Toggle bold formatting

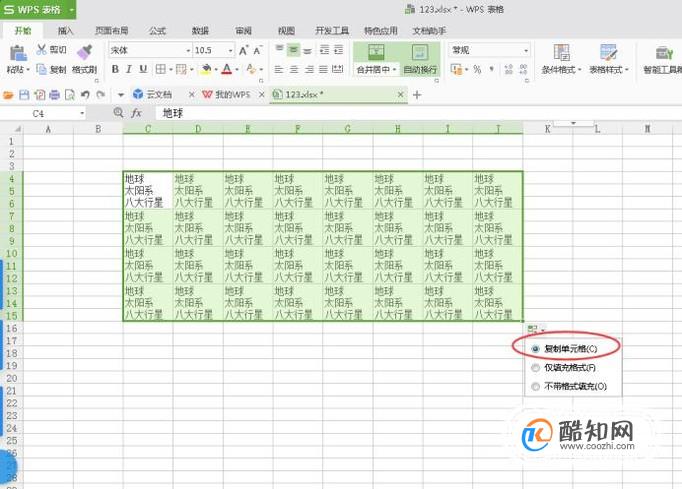coord(115,69)
